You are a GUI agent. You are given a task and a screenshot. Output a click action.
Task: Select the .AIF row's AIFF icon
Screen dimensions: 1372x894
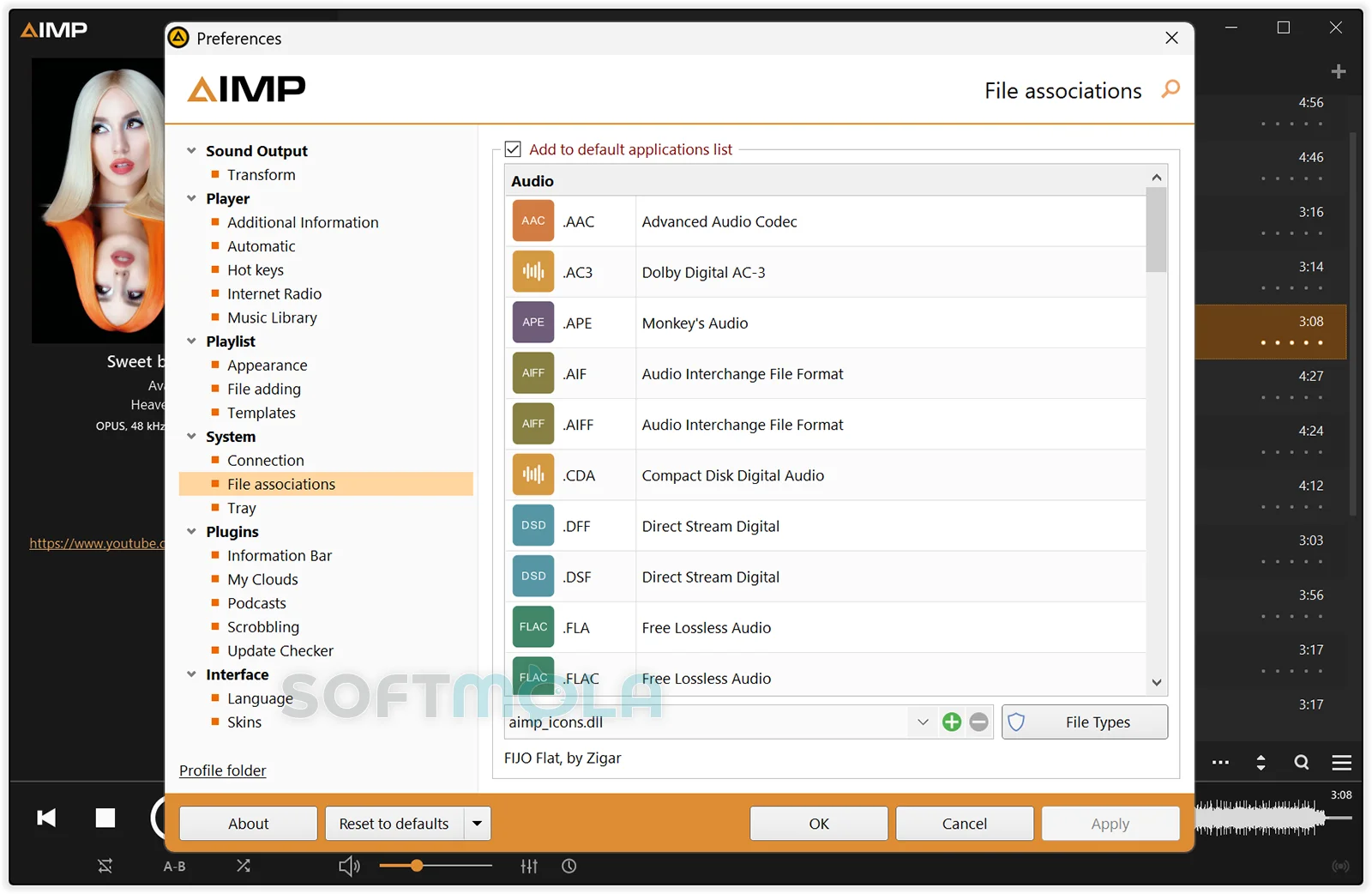point(533,373)
